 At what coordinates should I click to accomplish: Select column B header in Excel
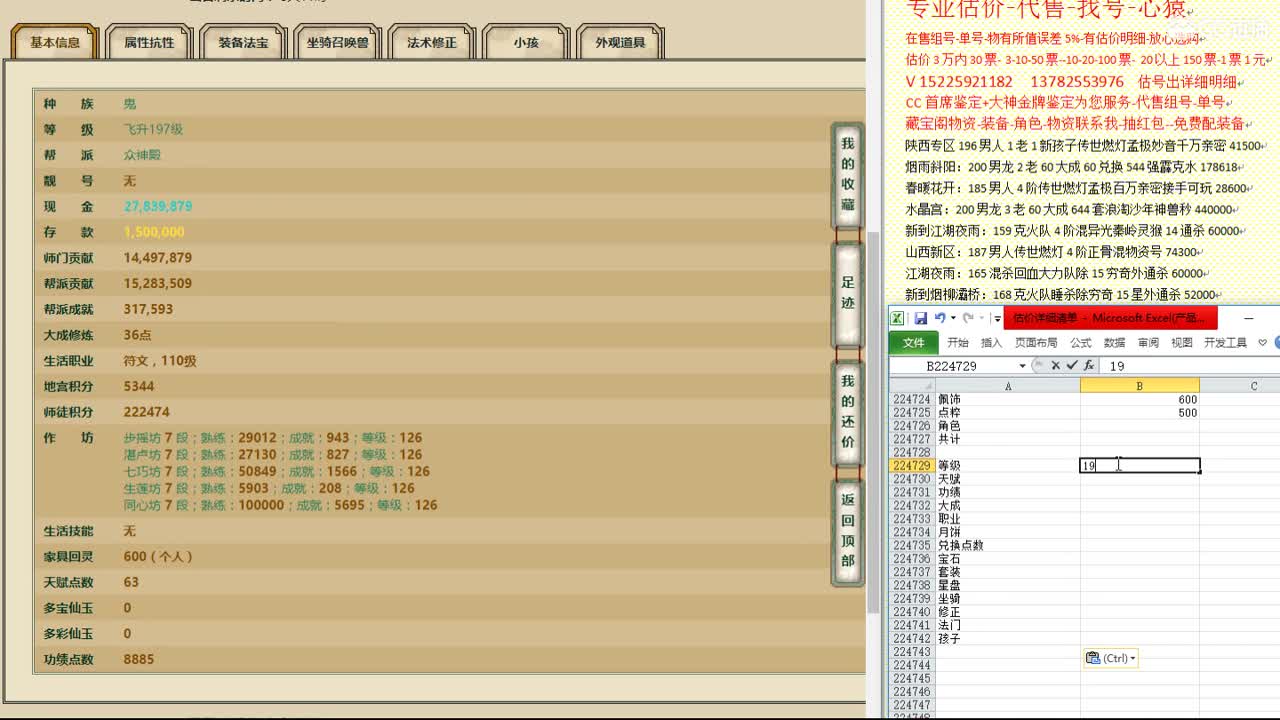[1139, 386]
